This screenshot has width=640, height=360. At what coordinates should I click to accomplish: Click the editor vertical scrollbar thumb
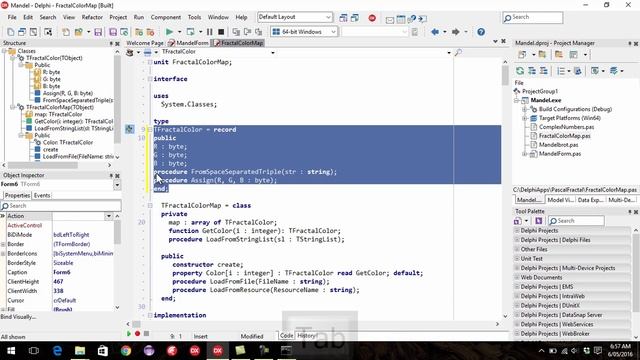(505, 75)
